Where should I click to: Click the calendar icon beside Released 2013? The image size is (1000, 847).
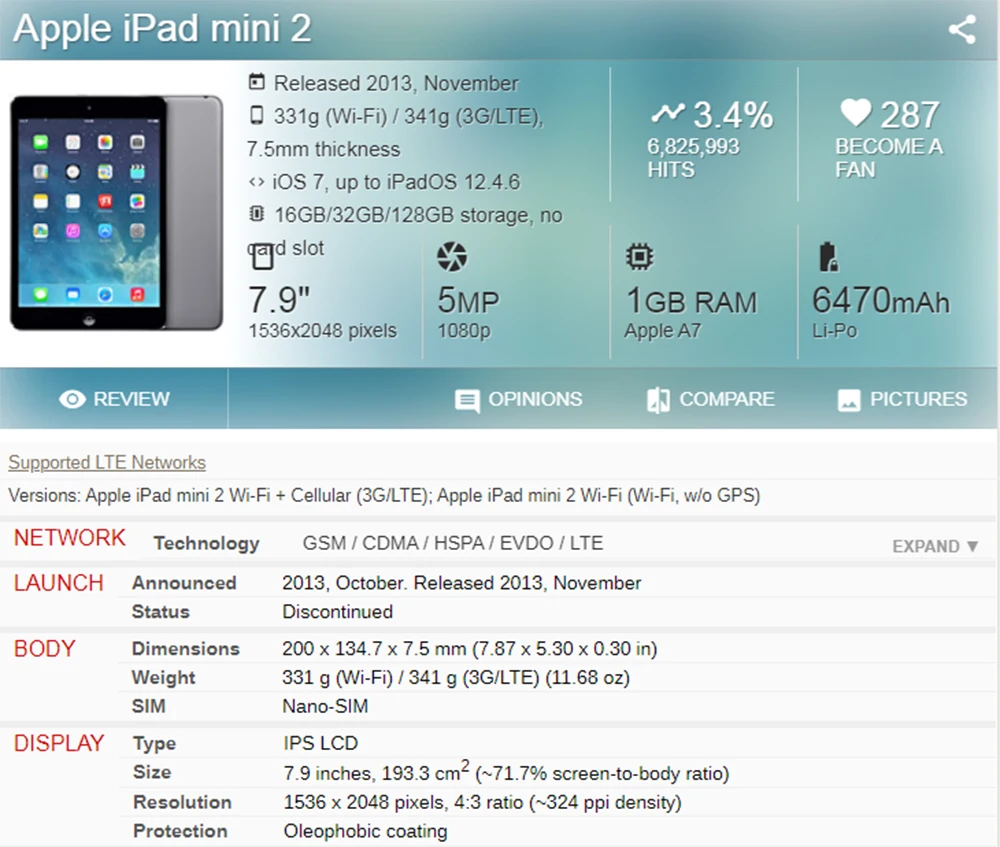point(256,82)
